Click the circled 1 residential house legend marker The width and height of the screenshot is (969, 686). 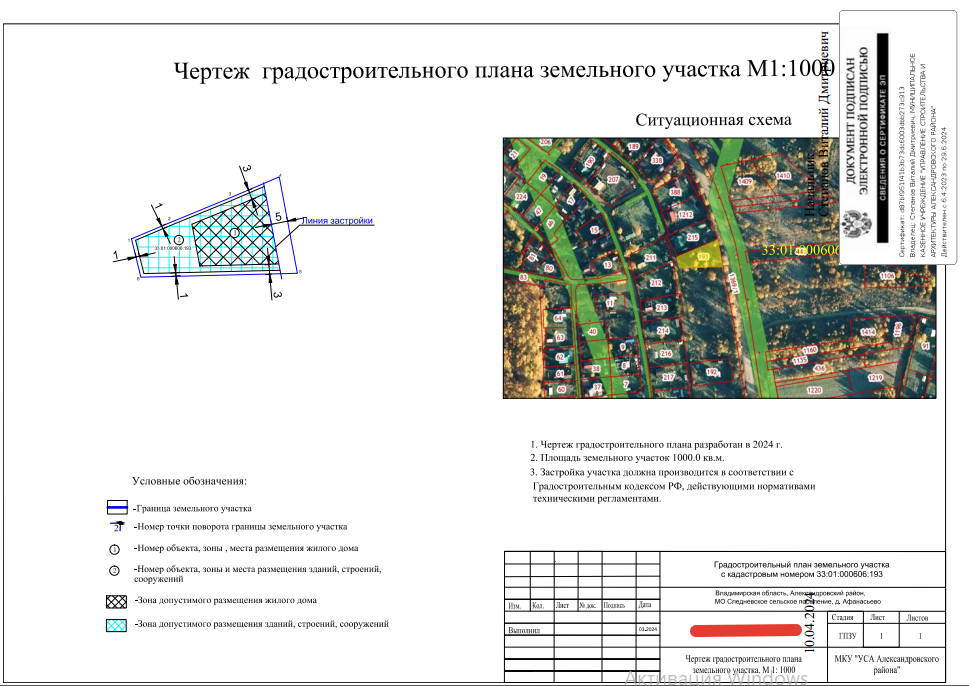(114, 549)
